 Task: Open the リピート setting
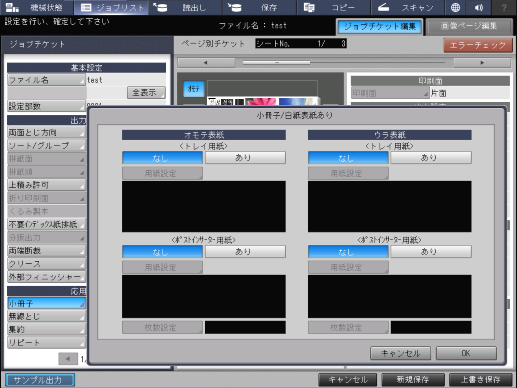pos(46,342)
